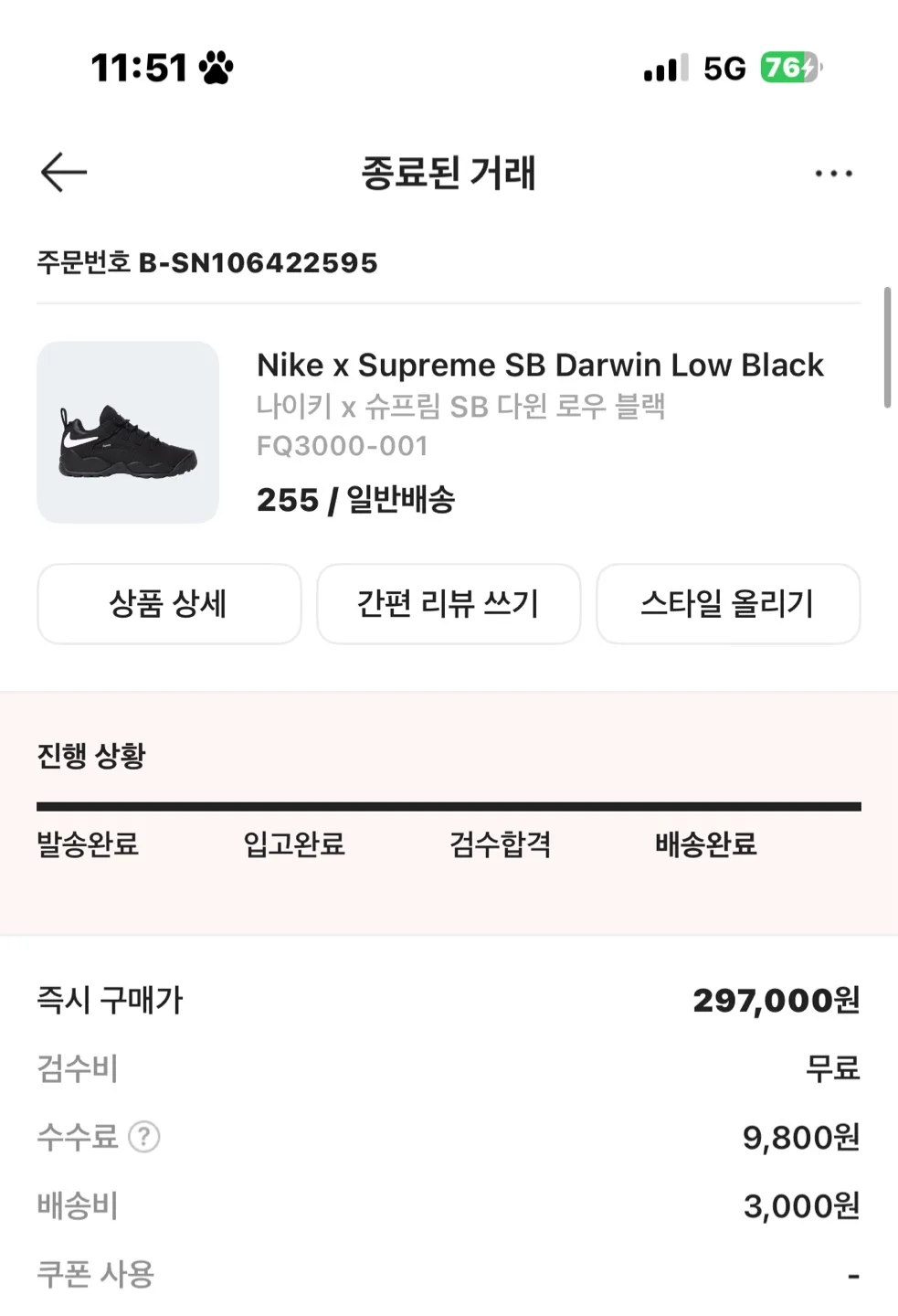Image resolution: width=898 pixels, height=1316 pixels.
Task: Click the black progress bar
Action: coord(449,807)
